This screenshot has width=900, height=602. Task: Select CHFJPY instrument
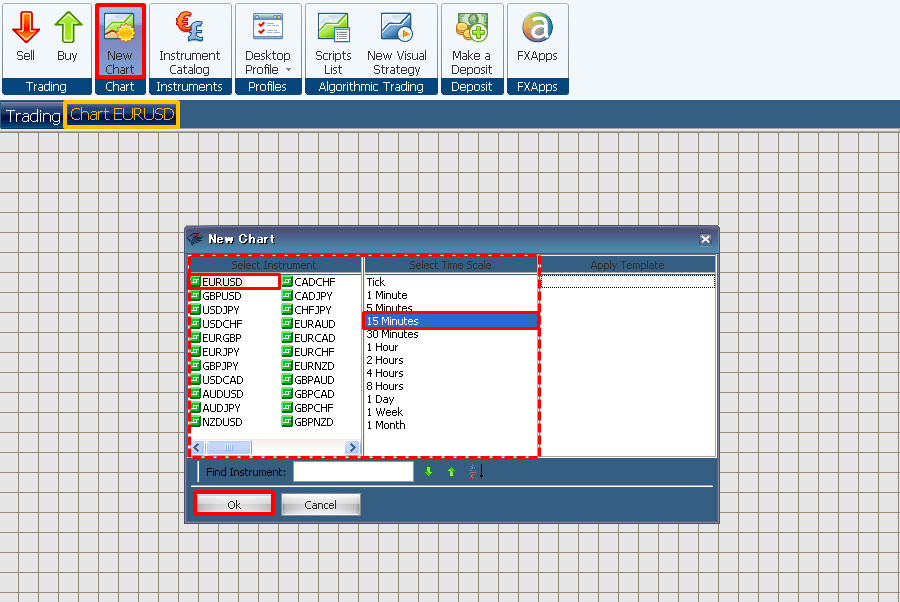307,310
